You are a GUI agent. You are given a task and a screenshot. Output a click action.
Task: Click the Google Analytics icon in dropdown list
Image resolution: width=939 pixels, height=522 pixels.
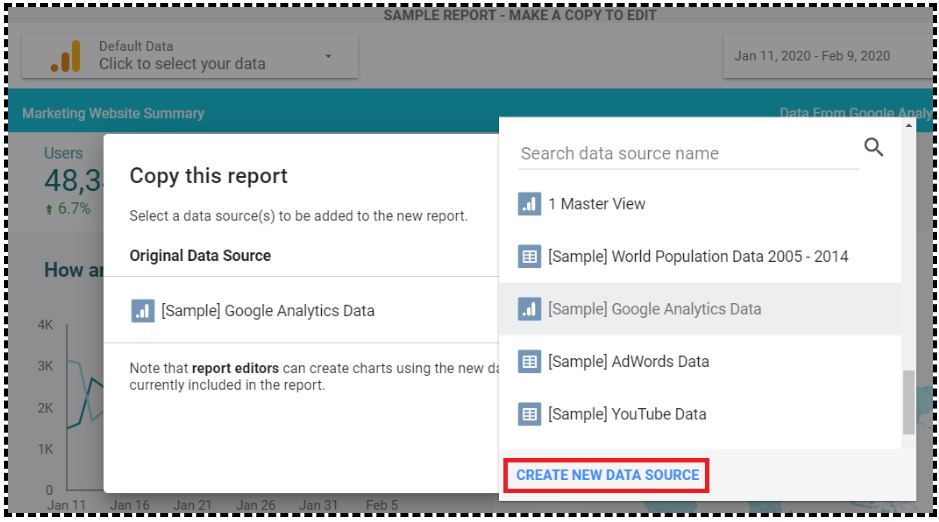pyautogui.click(x=529, y=309)
